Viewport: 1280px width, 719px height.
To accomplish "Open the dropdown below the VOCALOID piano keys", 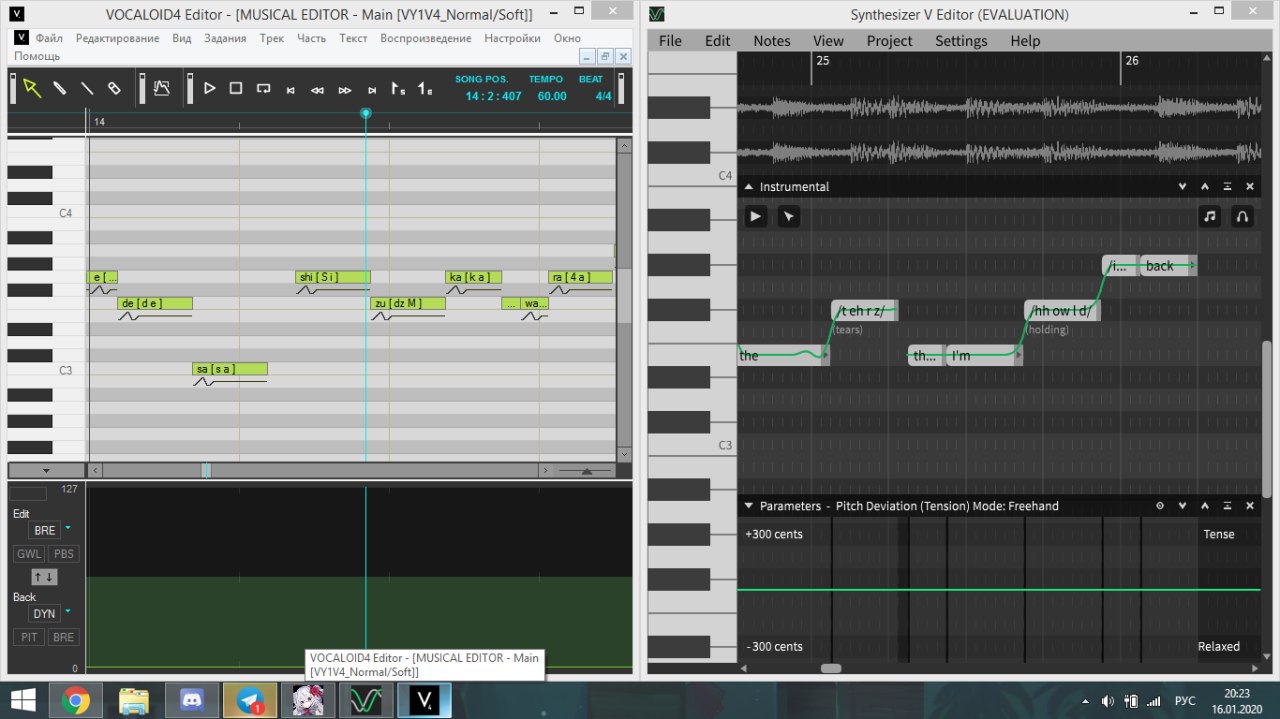I will (46, 470).
